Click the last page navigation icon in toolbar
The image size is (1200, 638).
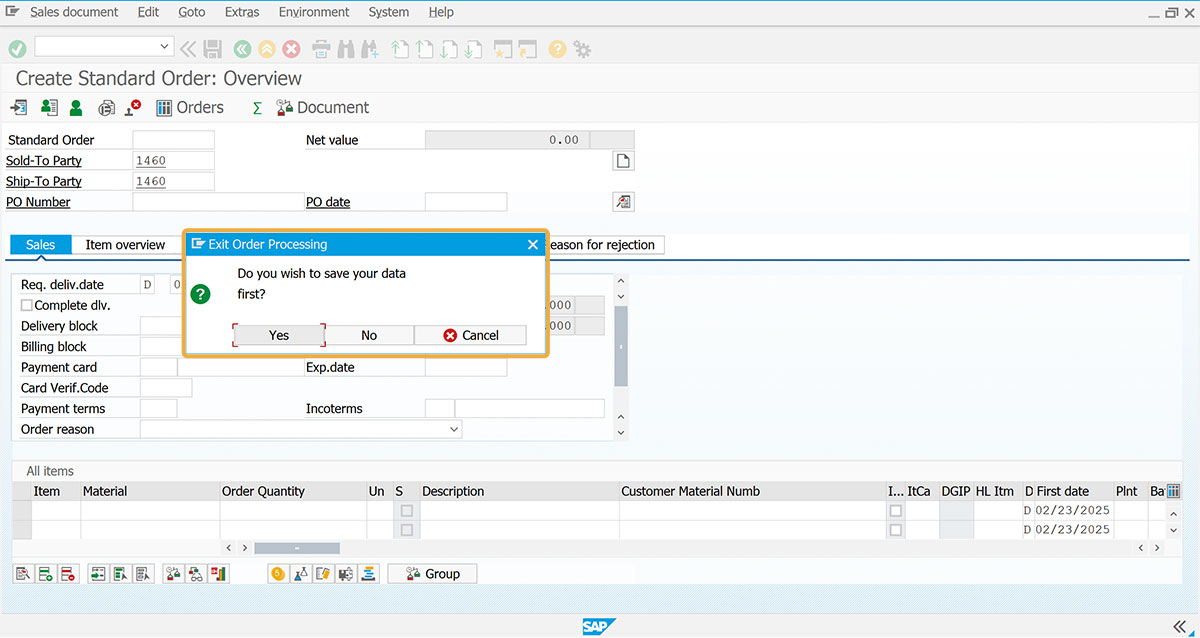click(x=474, y=48)
